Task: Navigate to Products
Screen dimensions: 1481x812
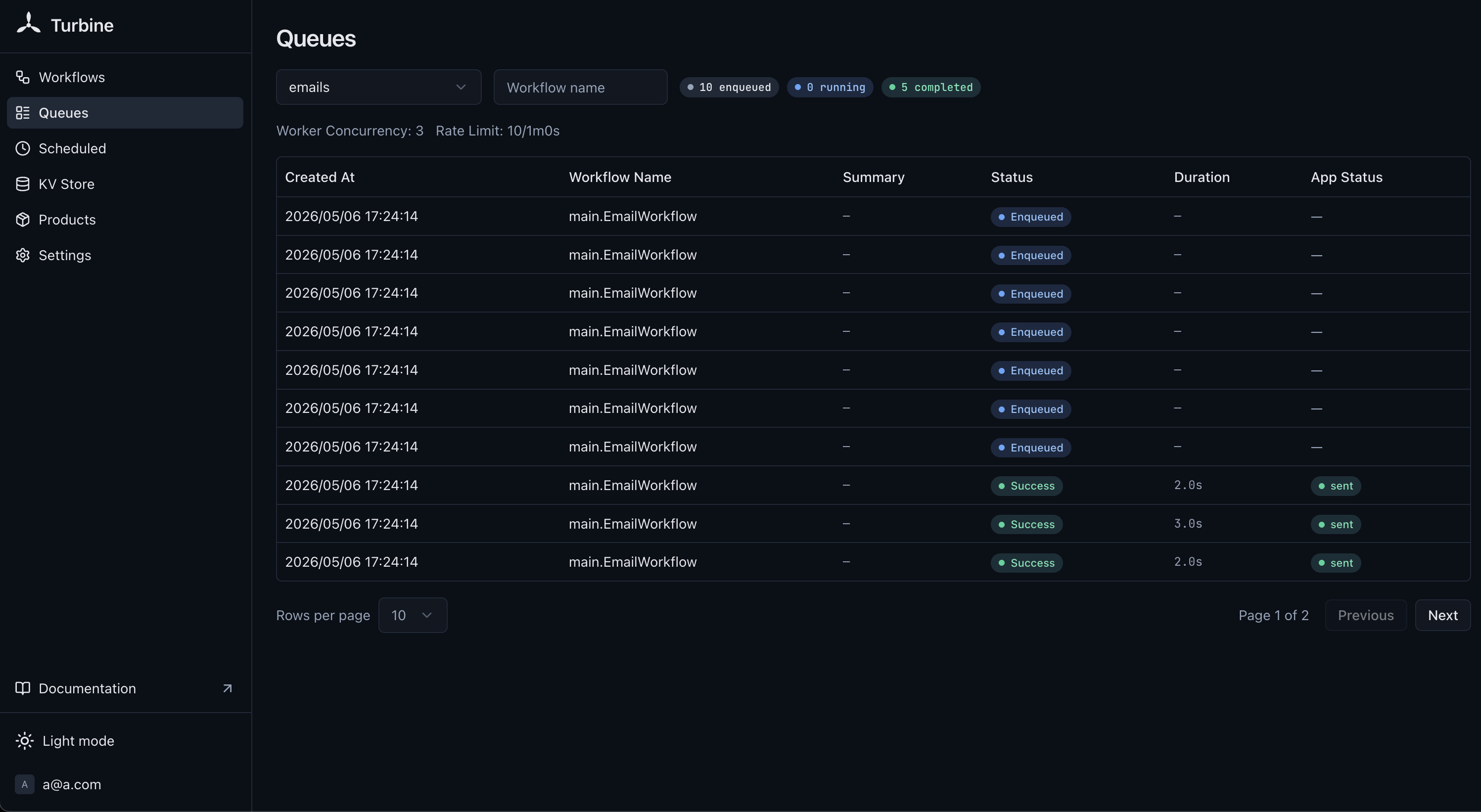Action: point(125,220)
